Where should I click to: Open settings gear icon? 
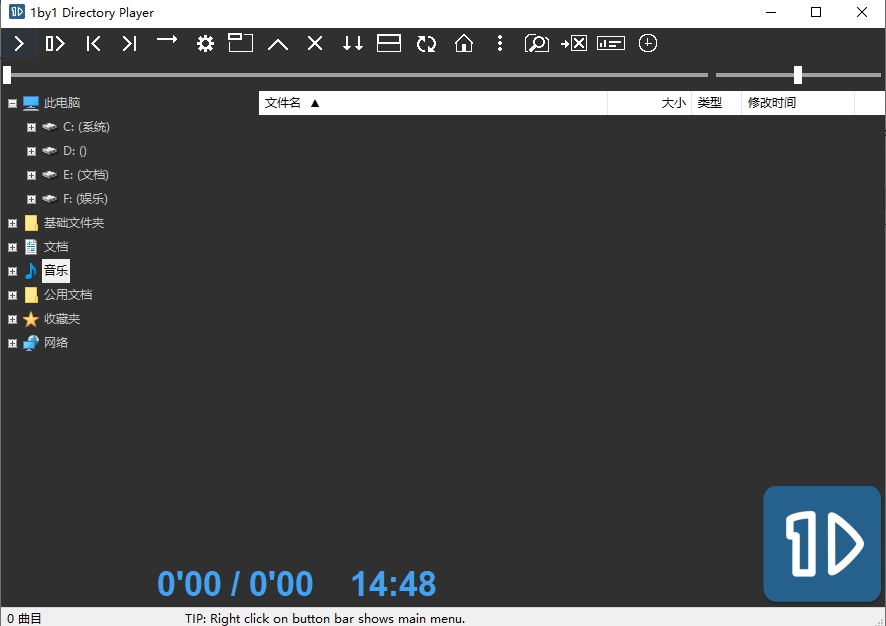tap(205, 44)
